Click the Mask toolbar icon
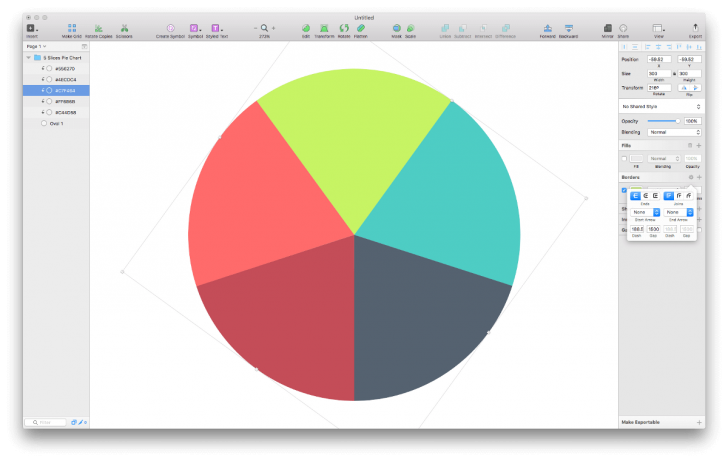 [396, 28]
